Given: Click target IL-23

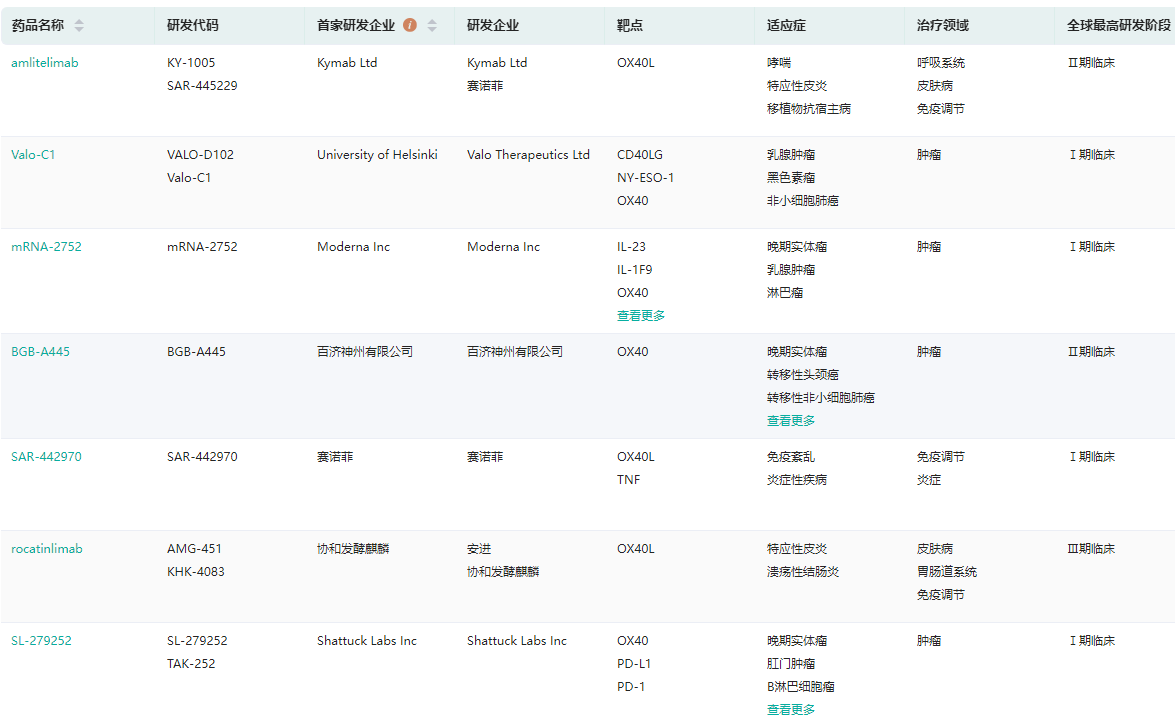Looking at the screenshot, I should [631, 247].
